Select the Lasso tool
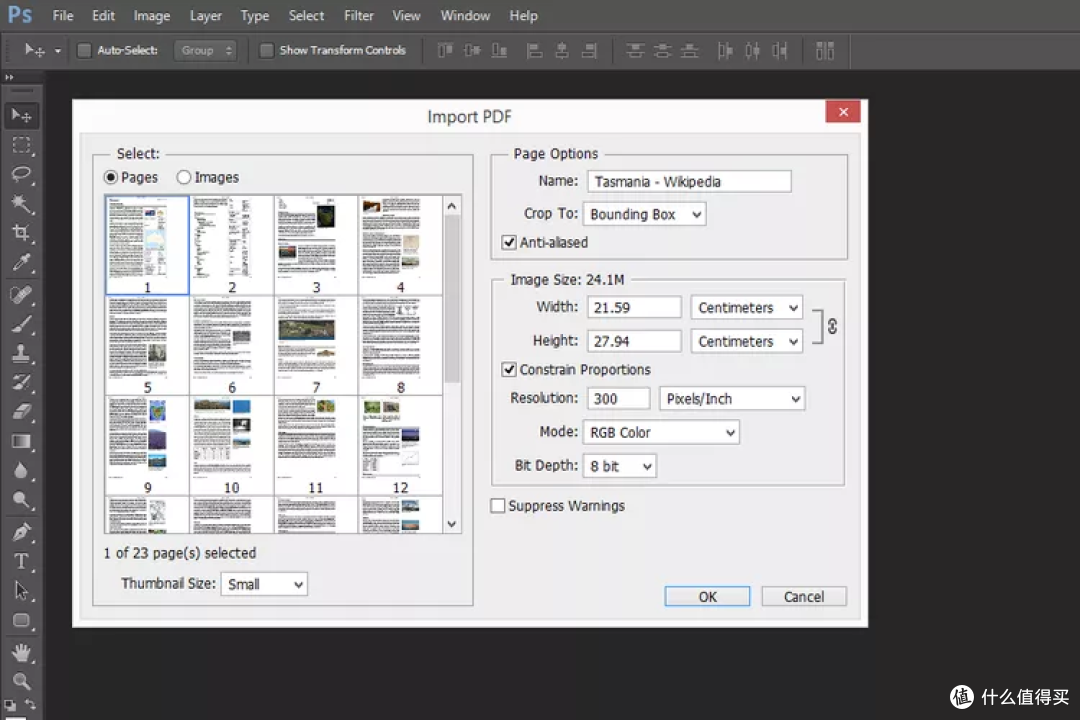This screenshot has height=720, width=1080. 21,174
